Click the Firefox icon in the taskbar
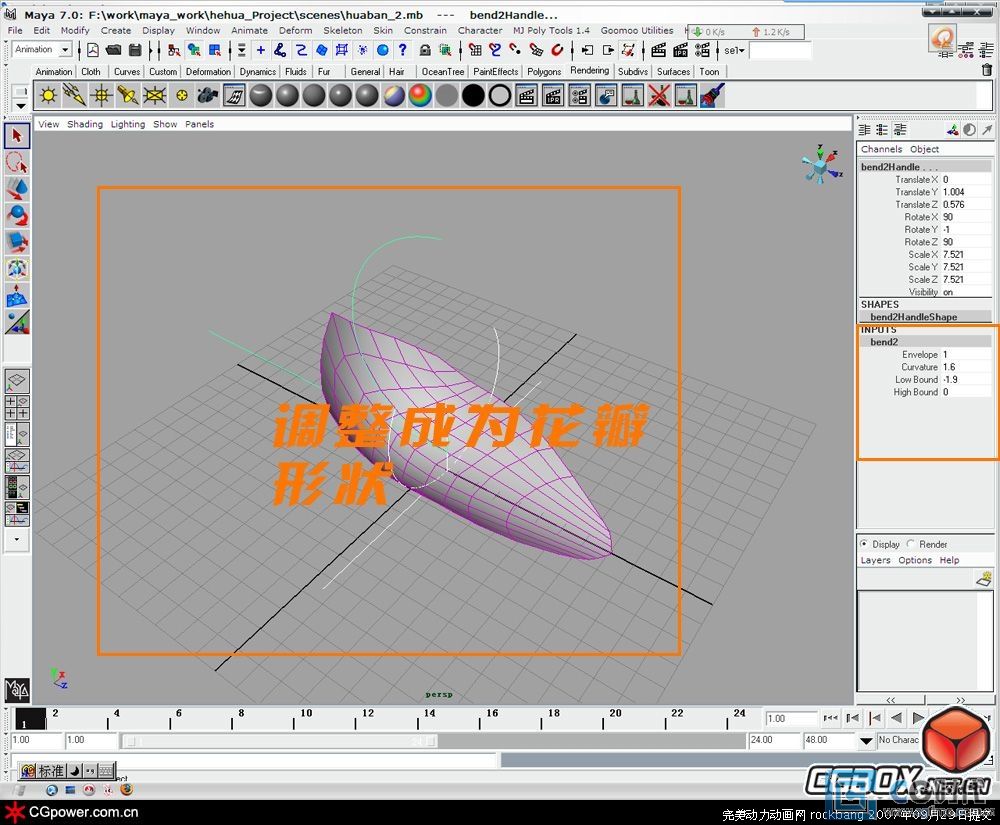The image size is (1000, 825). 126,789
